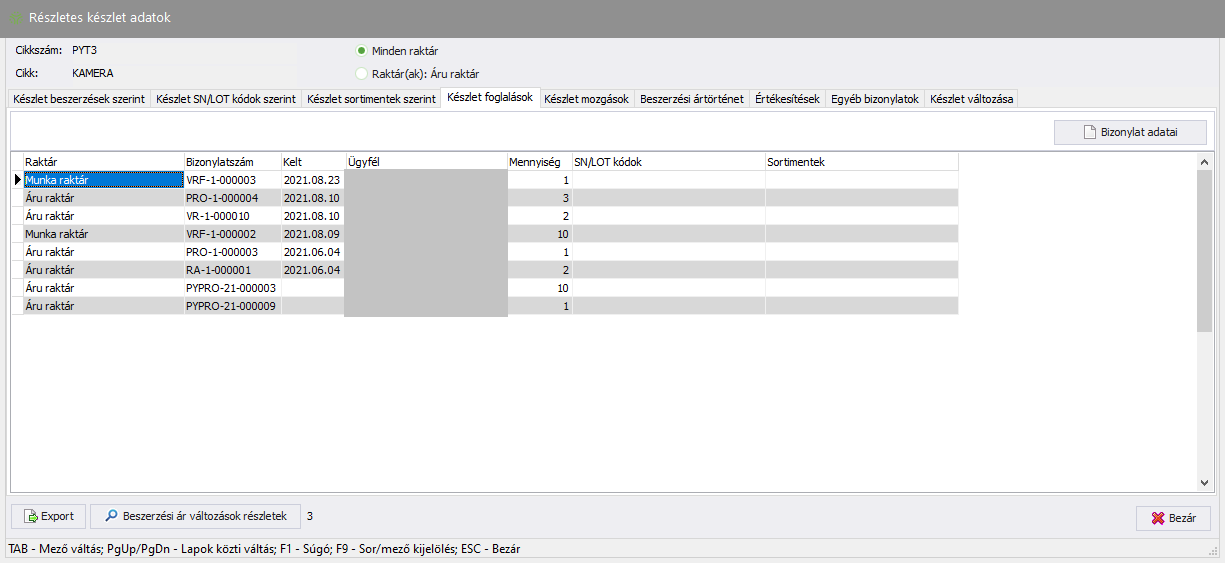Click the Bizonylatszám column header

(x=231, y=161)
